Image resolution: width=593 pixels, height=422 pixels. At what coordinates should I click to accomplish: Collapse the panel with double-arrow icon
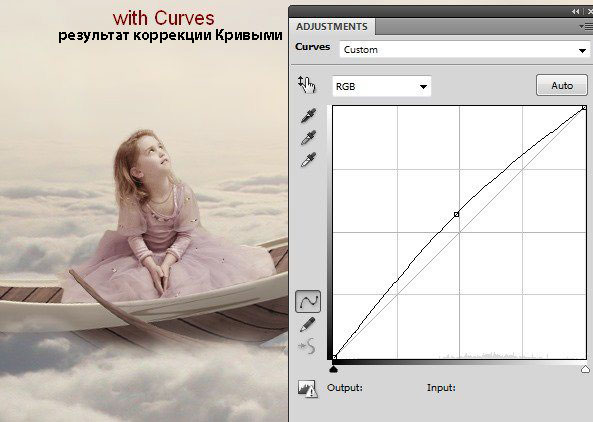tap(576, 12)
